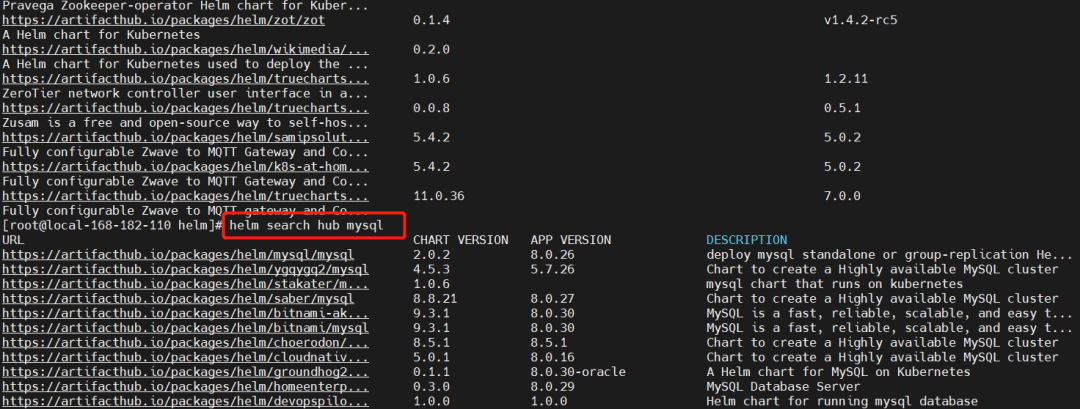Open the helm/devopspilo... package link
This screenshot has height=409, width=1080.
(185, 401)
